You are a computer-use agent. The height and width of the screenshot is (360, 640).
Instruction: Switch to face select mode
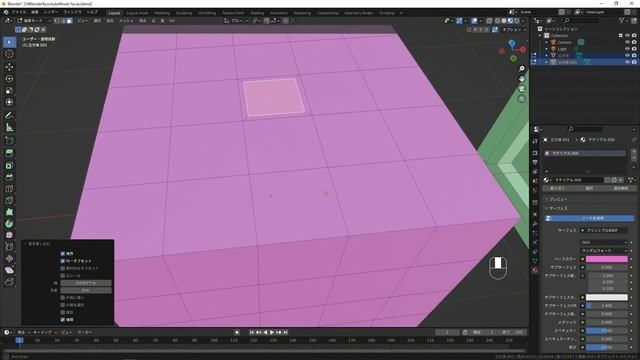click(x=69, y=20)
